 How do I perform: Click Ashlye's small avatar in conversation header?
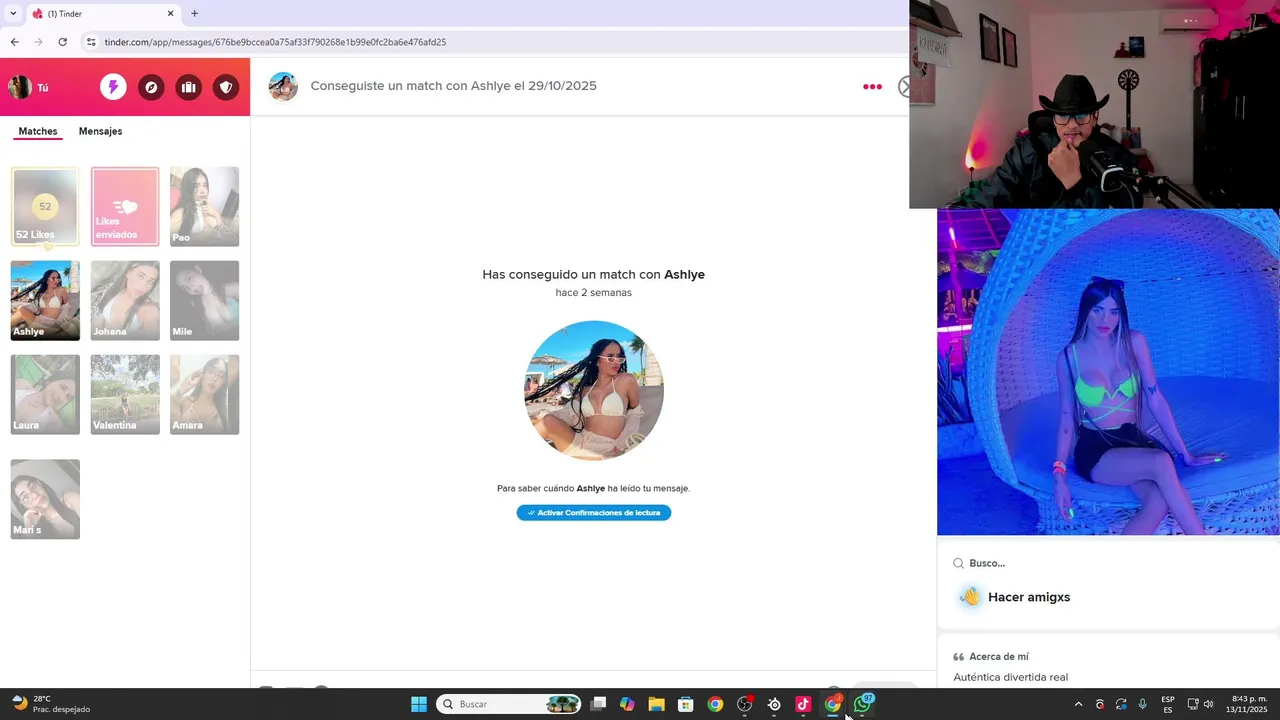point(283,86)
